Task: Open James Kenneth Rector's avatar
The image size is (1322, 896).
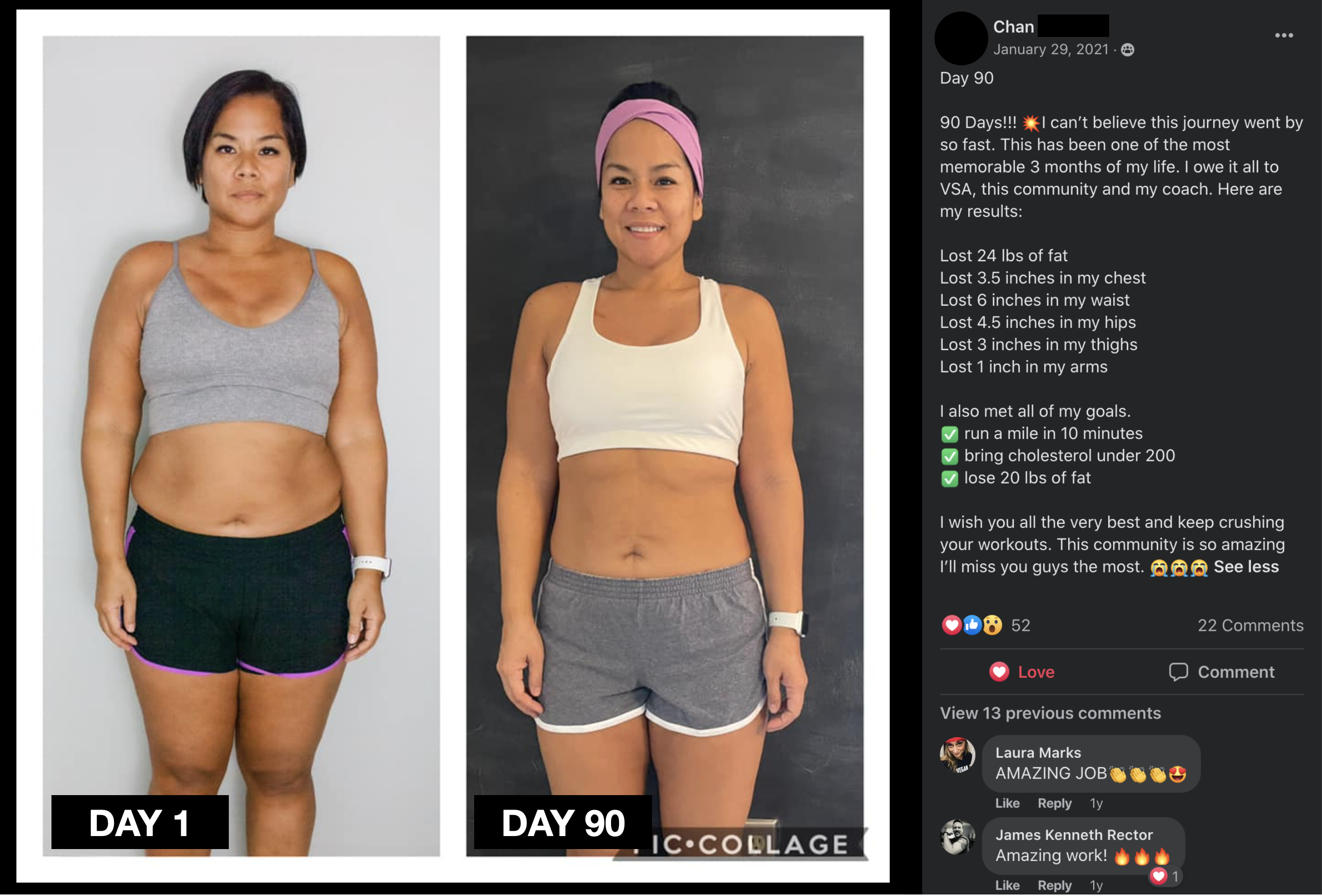Action: (x=957, y=837)
